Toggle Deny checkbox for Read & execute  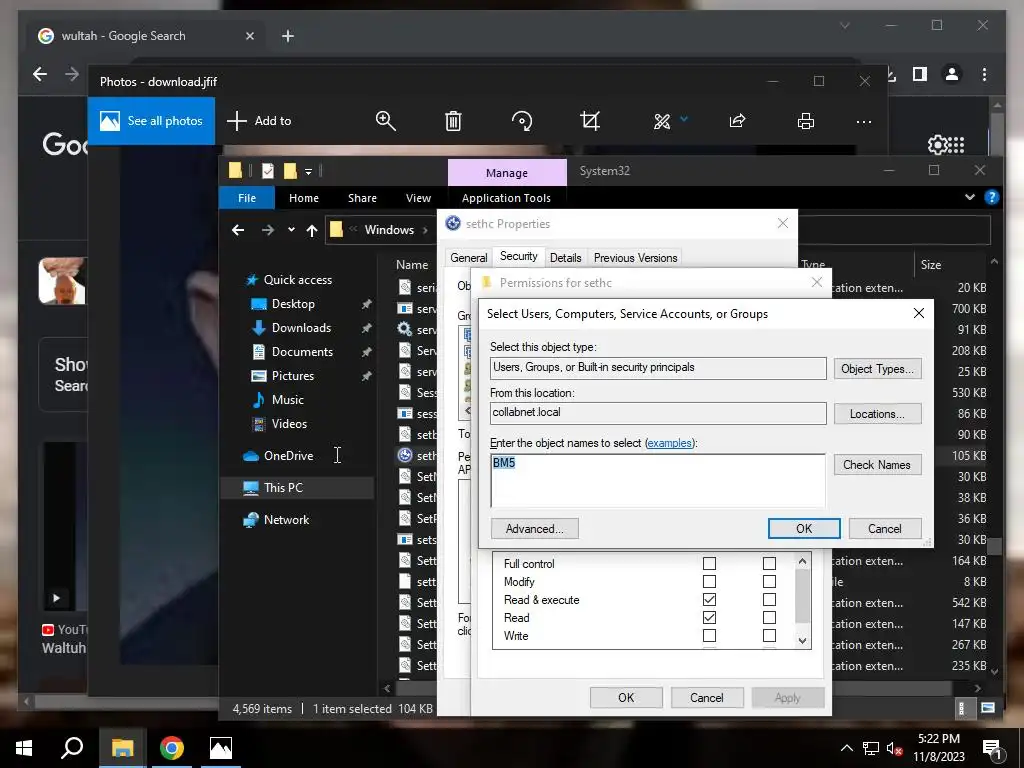click(769, 599)
